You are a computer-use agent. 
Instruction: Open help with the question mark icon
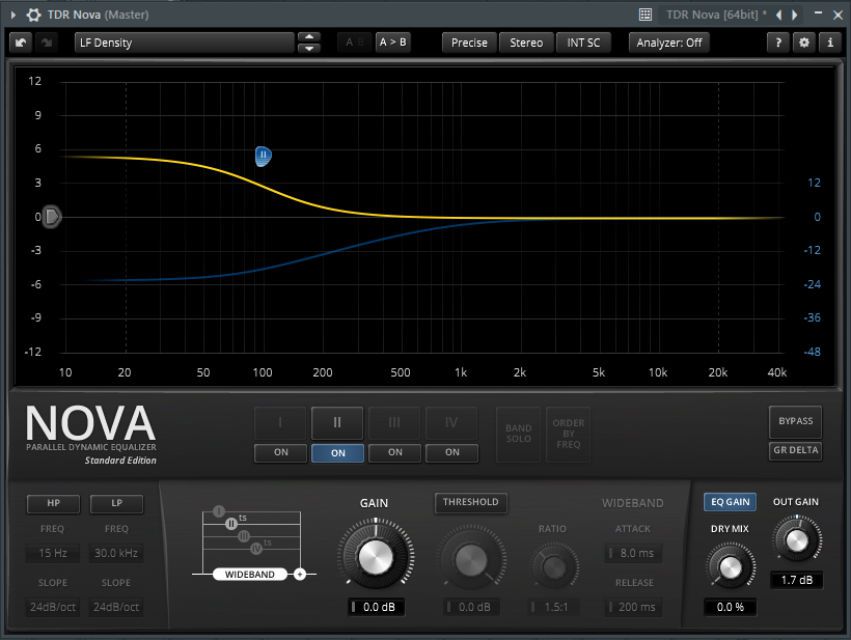coord(778,42)
